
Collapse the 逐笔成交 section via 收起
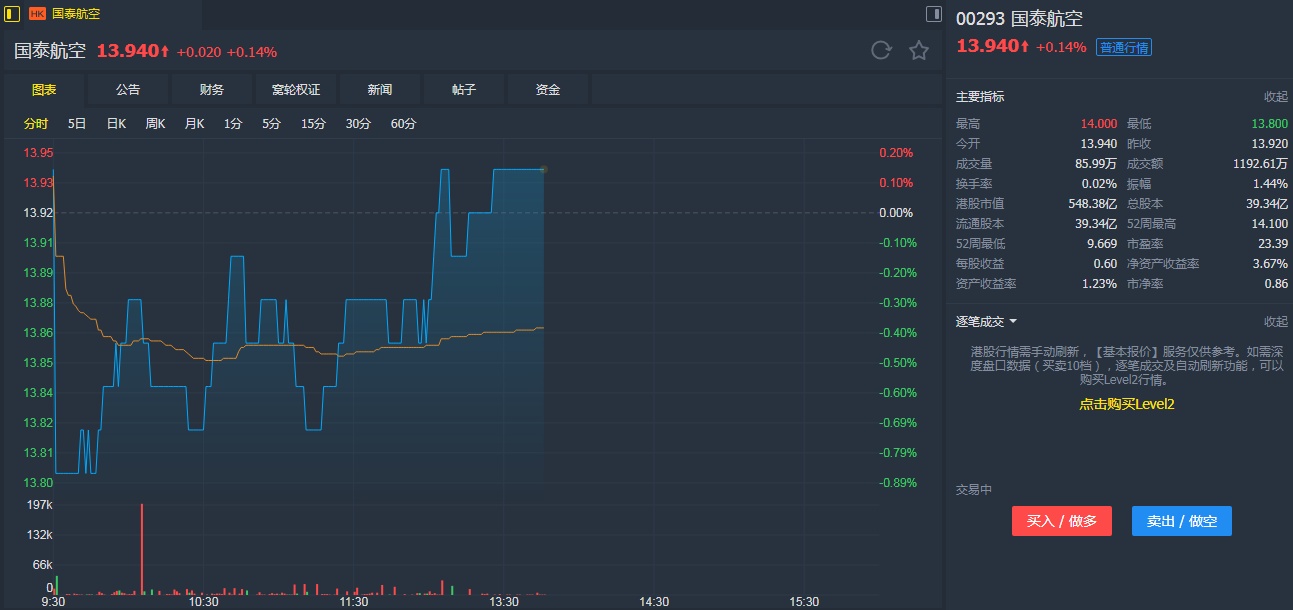(1275, 322)
